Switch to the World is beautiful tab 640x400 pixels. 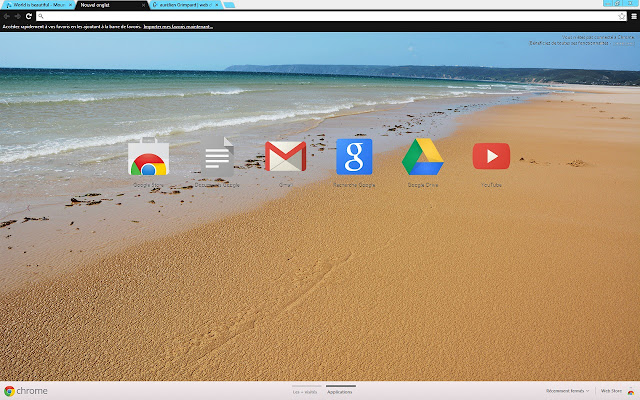click(x=39, y=5)
